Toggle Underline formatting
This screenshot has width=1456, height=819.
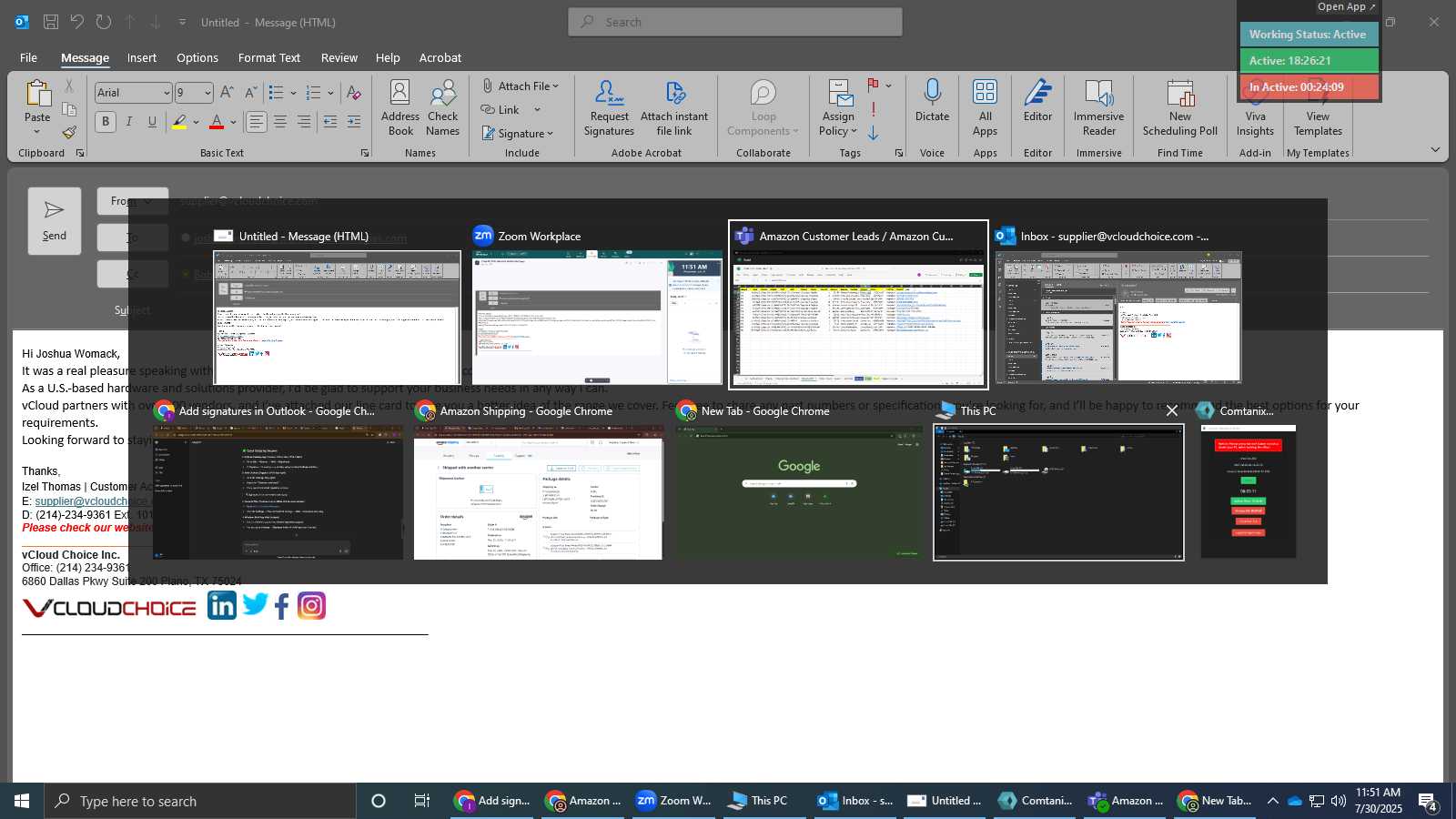[152, 121]
